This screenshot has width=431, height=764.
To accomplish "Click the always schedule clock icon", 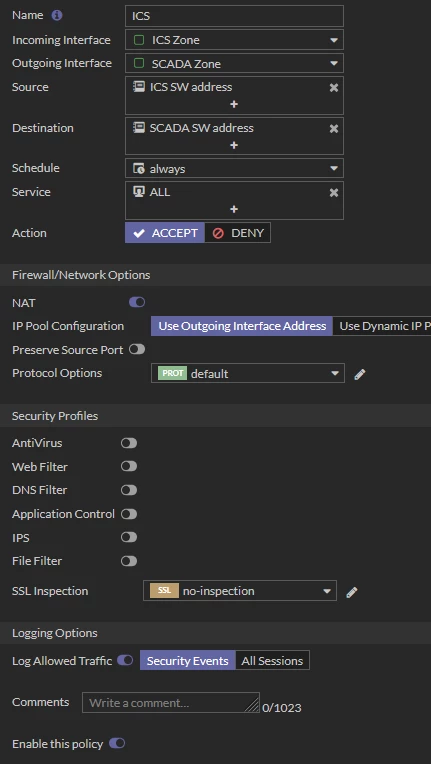I will click(x=139, y=169).
